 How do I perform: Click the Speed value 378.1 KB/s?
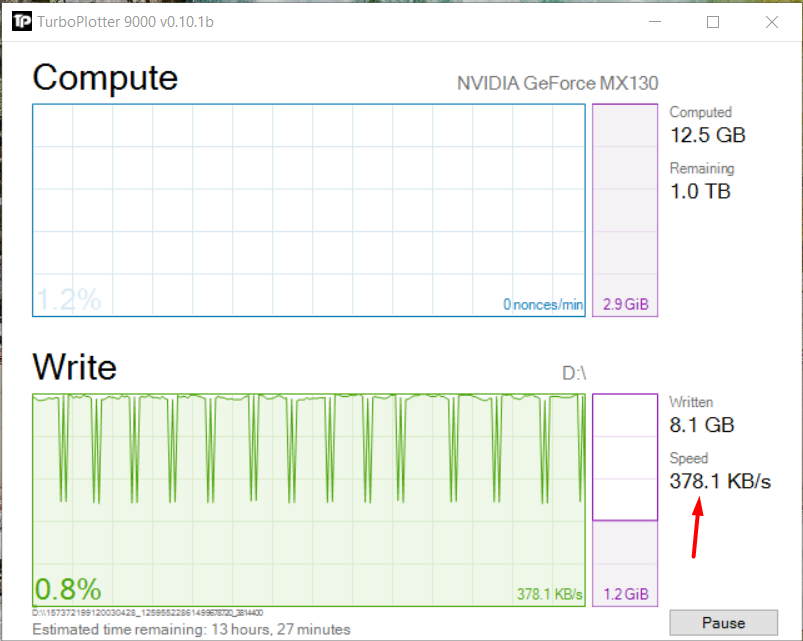720,481
